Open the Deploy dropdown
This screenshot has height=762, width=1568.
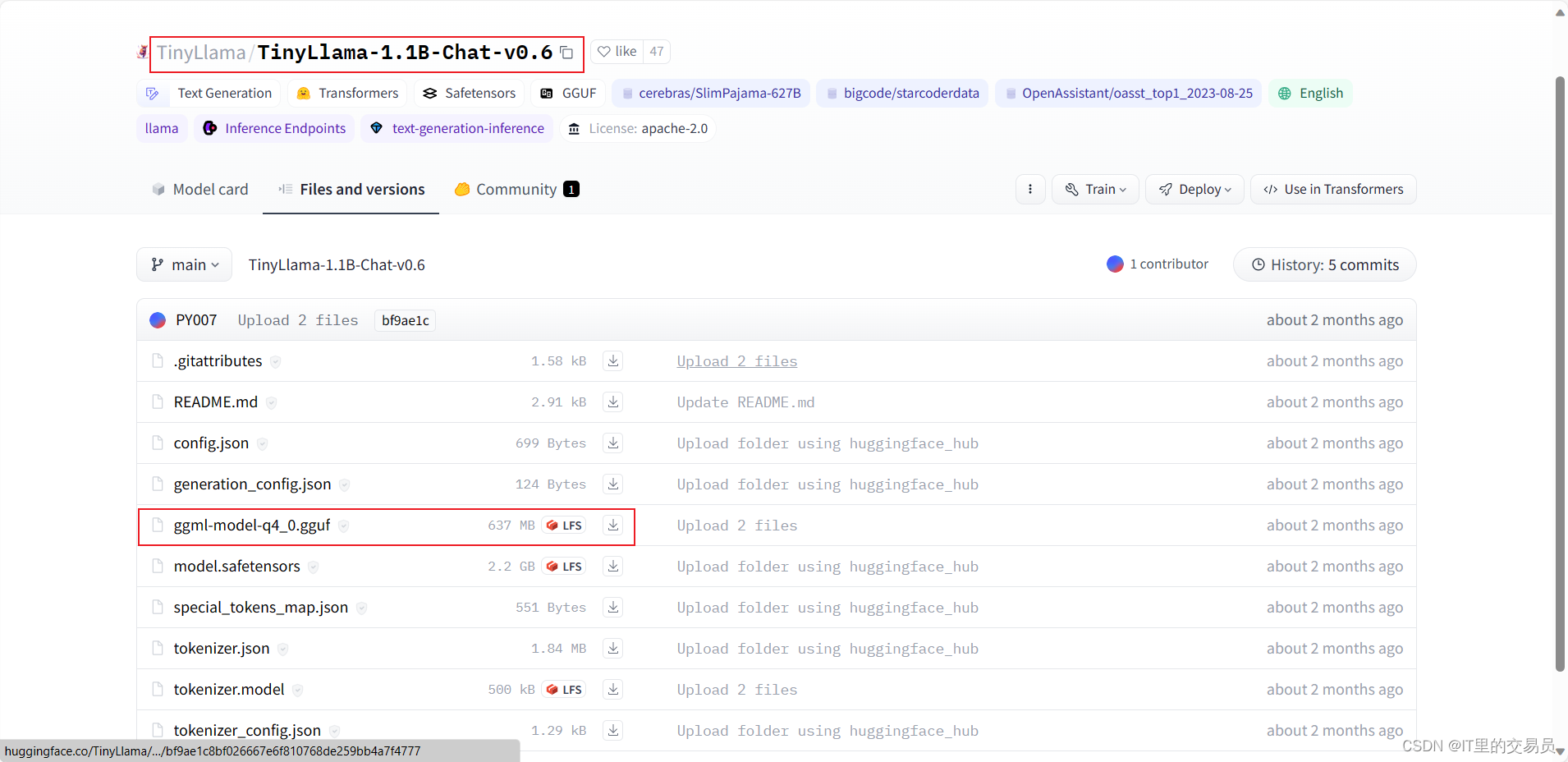[1194, 189]
